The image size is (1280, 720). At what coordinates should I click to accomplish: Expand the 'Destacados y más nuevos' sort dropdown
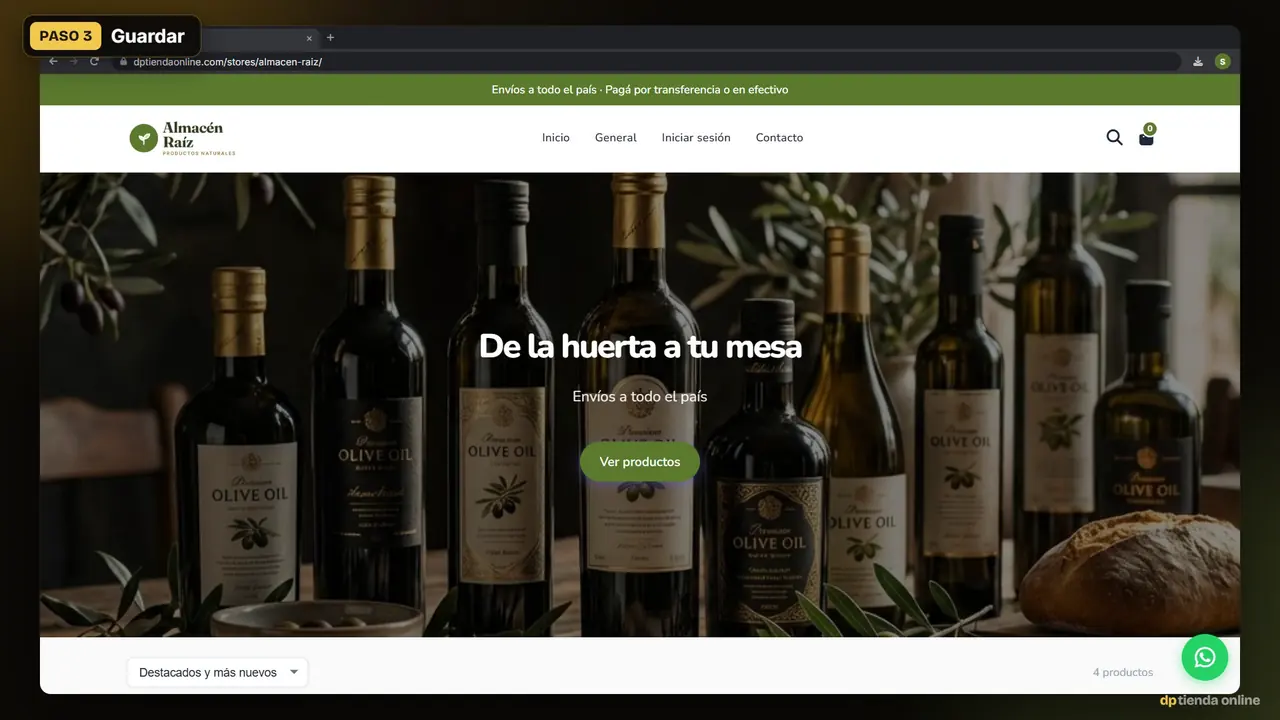coord(218,673)
